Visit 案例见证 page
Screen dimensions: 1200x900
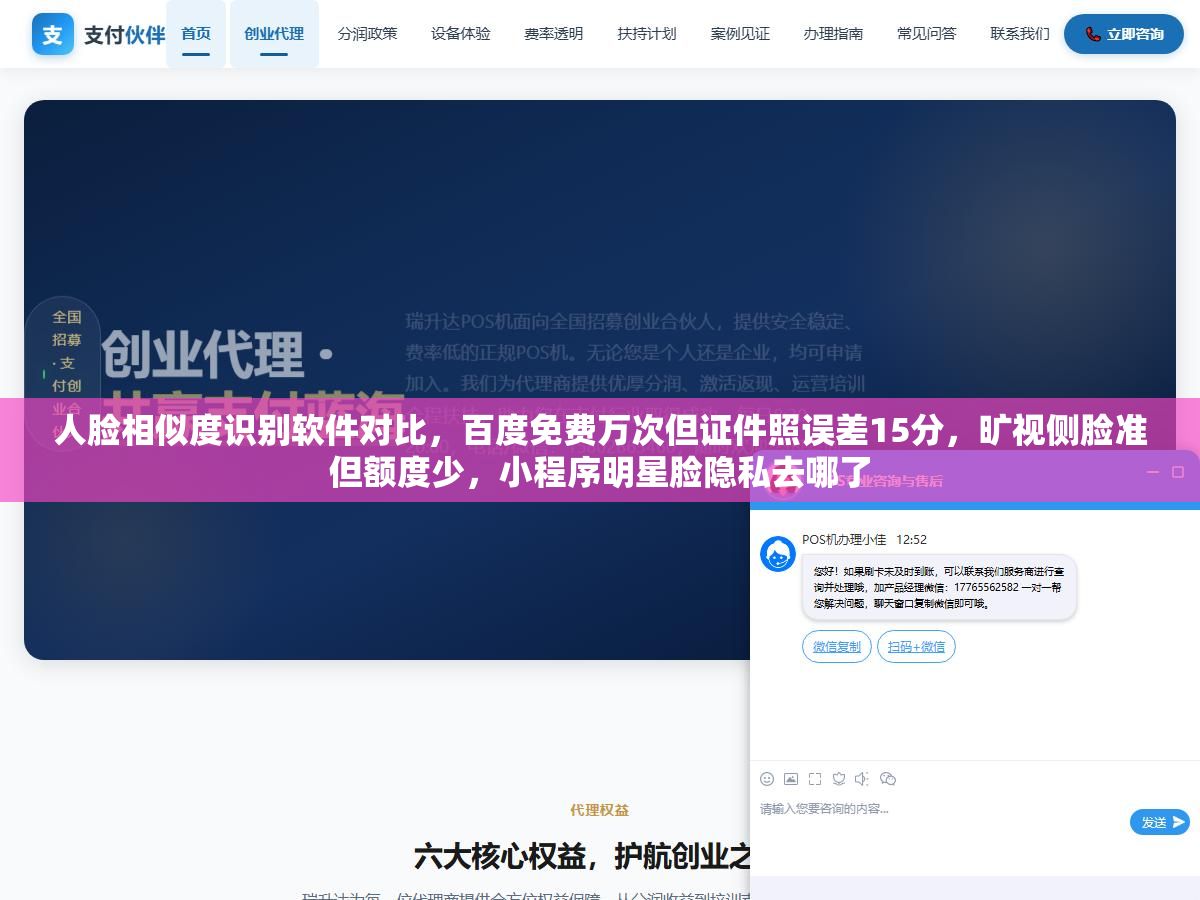[x=740, y=34]
